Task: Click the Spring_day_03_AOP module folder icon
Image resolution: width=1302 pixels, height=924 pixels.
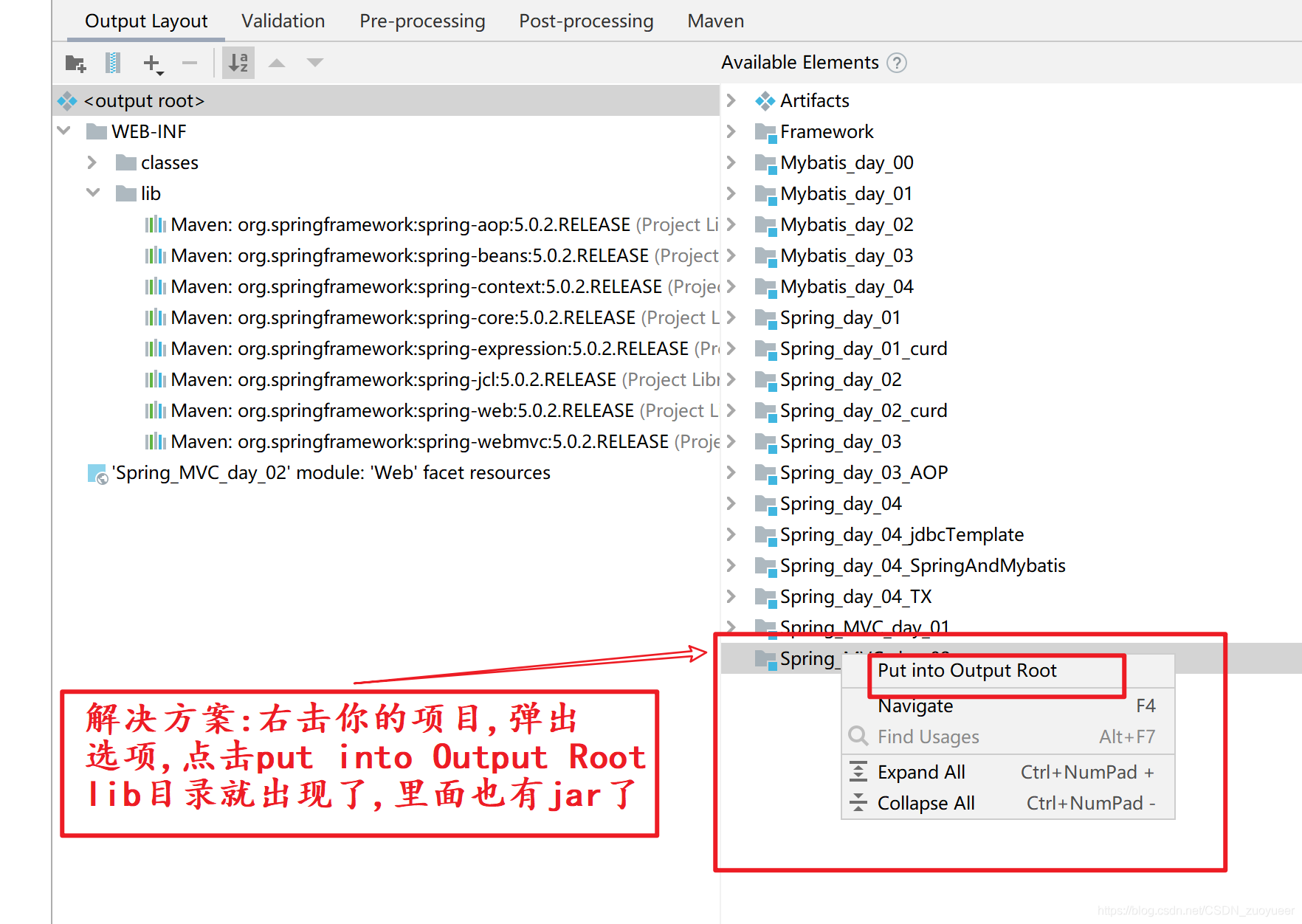Action: 766,474
